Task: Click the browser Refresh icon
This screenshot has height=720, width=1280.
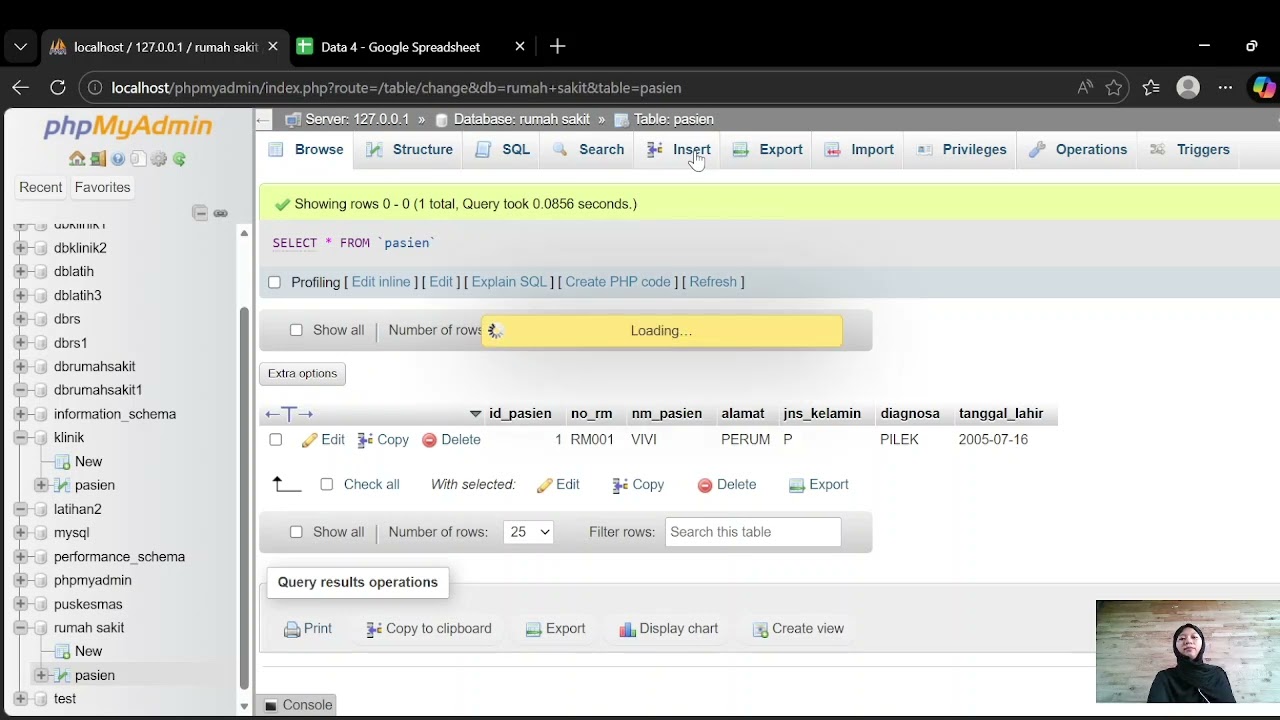Action: click(58, 88)
